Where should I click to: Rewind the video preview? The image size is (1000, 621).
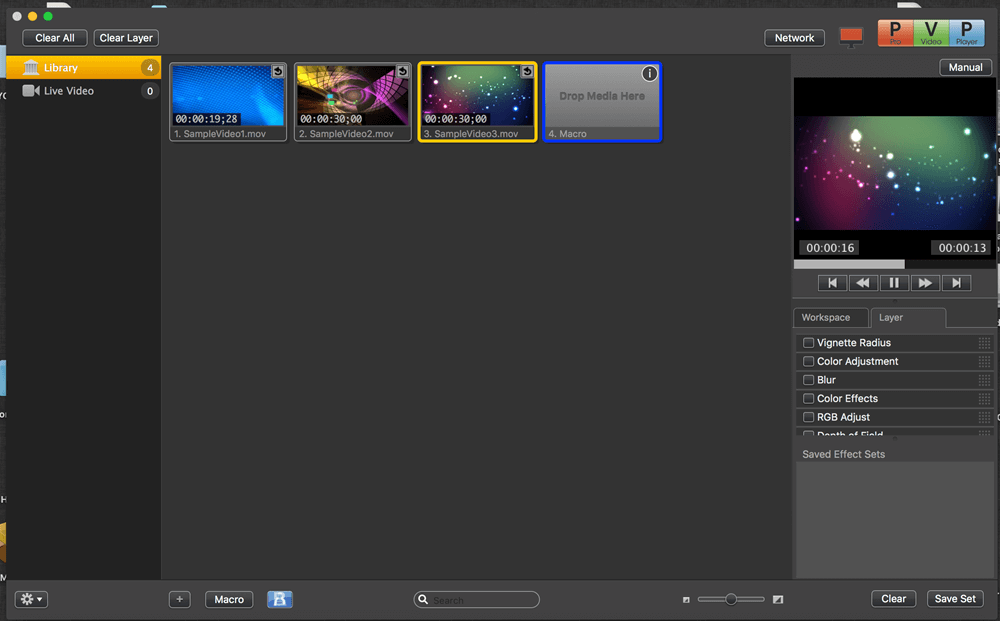[x=863, y=282]
